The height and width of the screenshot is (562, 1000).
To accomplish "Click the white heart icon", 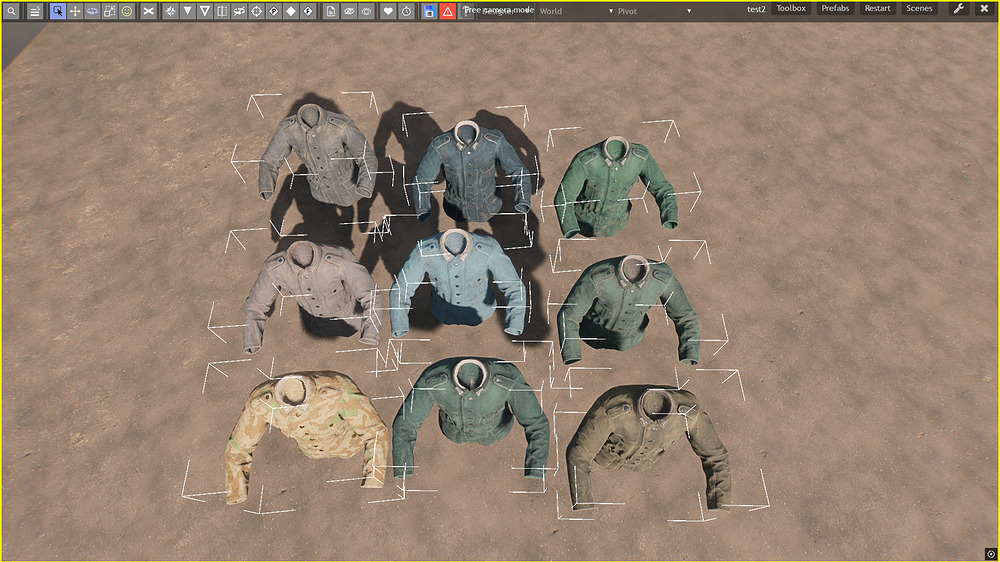I will coord(388,11).
